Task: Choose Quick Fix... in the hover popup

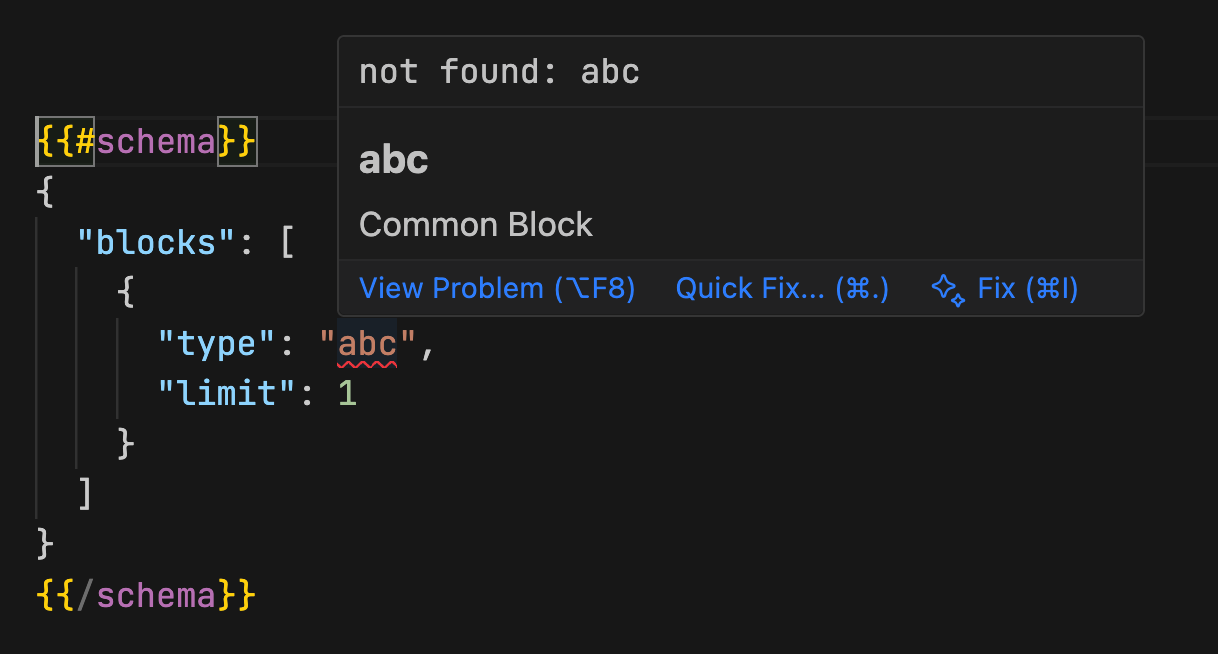Action: [782, 289]
